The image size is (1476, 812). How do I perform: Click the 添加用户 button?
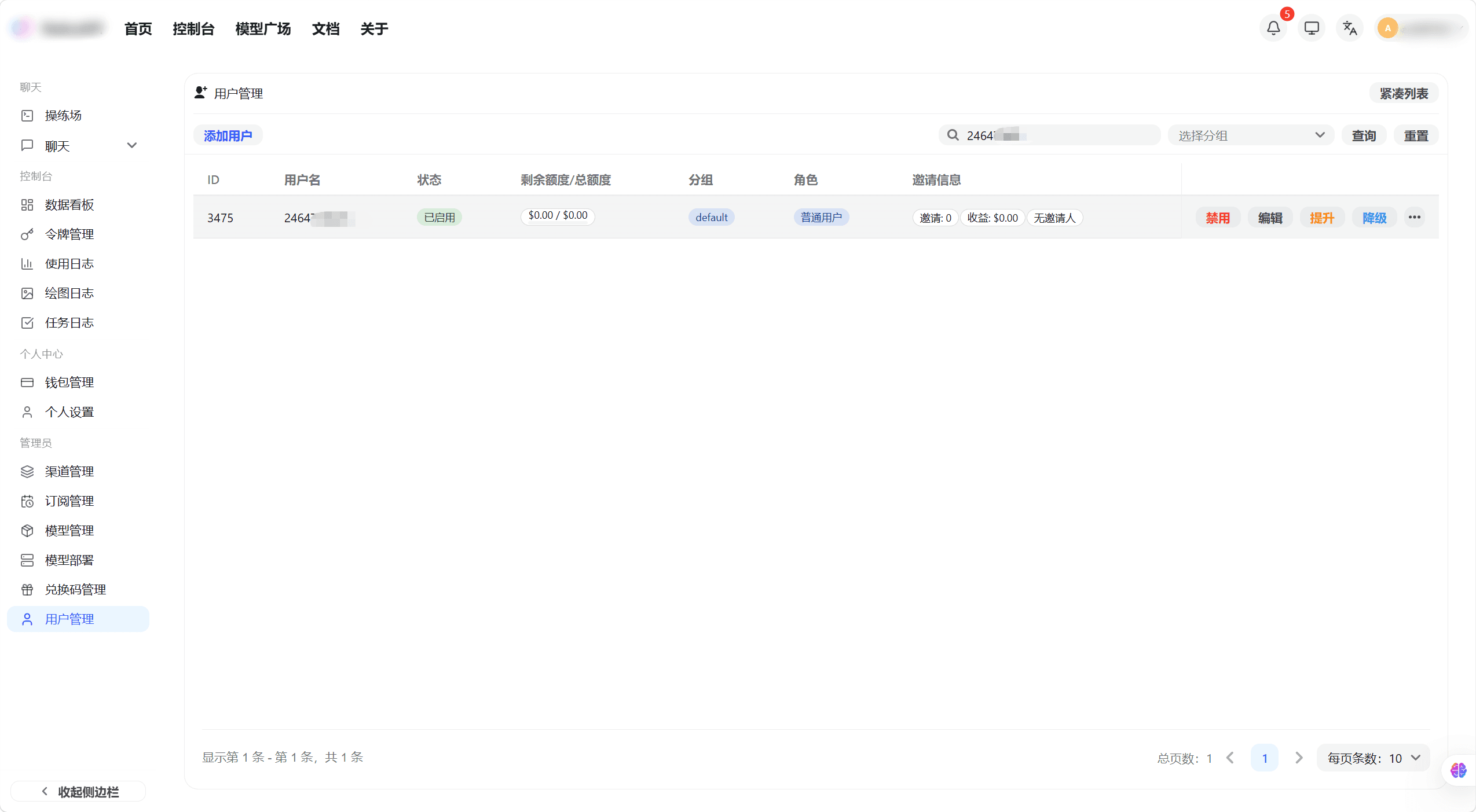coord(228,135)
